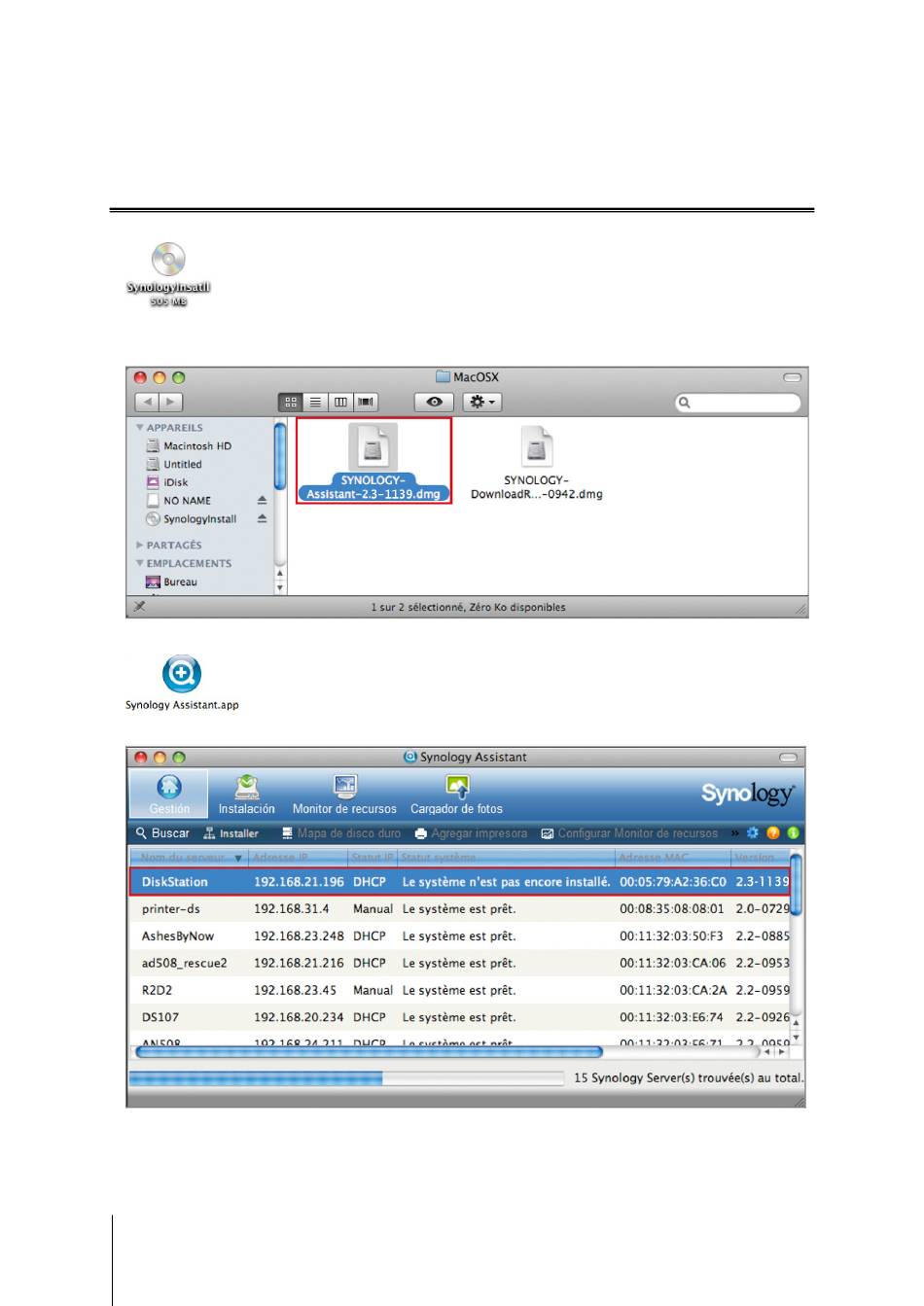Select the ad508_rescue2 server row
The height and width of the screenshot is (1306, 924).
(459, 963)
